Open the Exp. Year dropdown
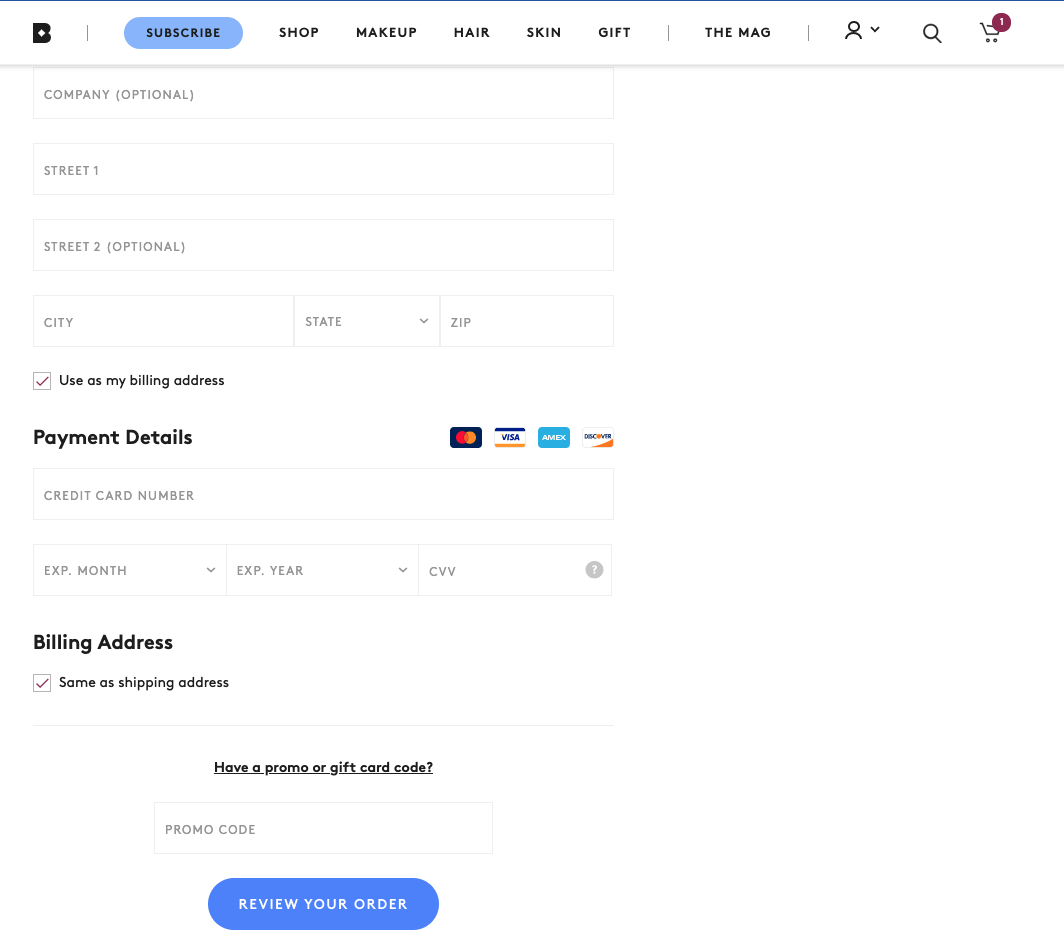The height and width of the screenshot is (950, 1064). click(322, 570)
